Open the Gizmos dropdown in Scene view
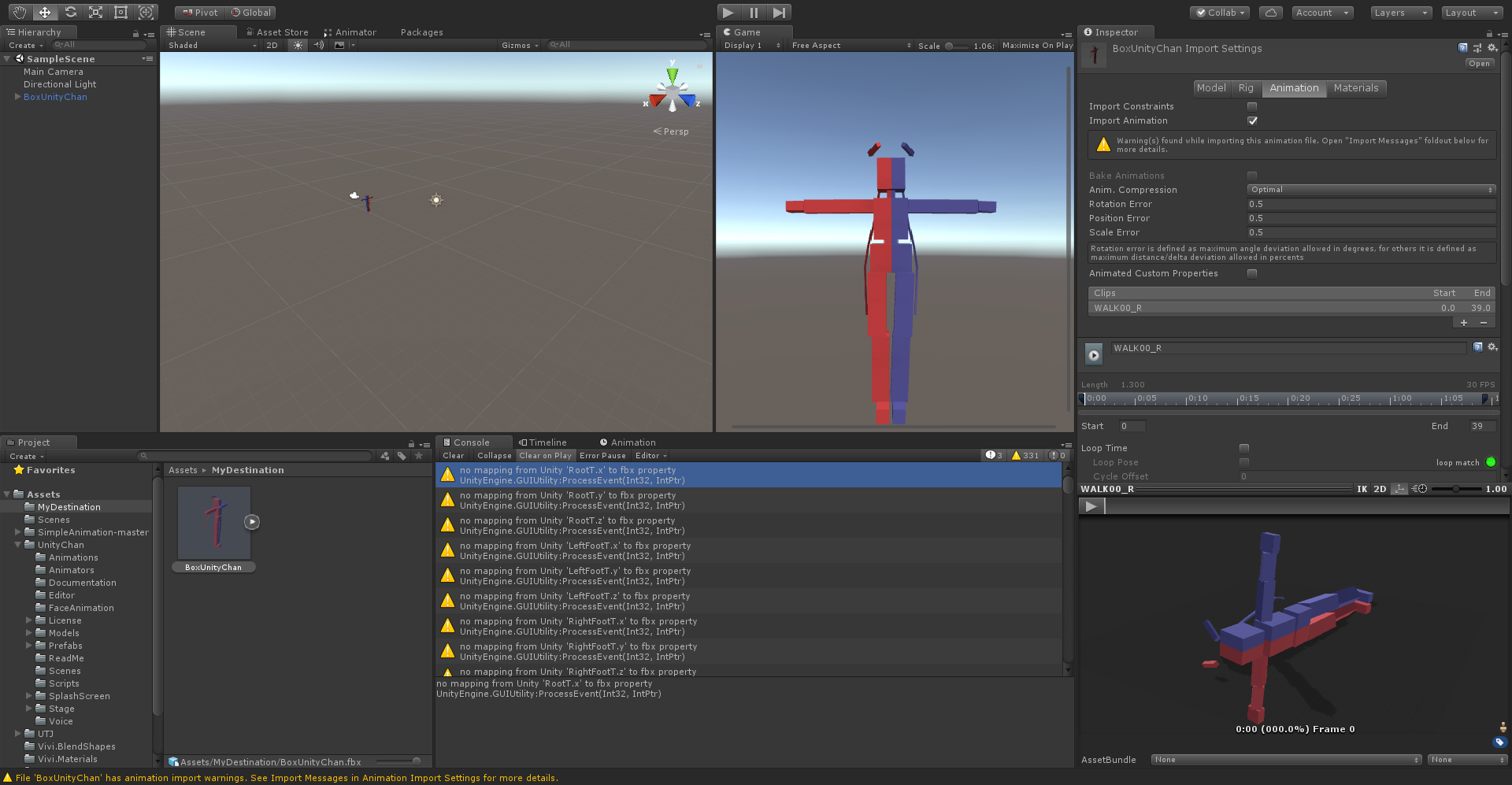 520,45
